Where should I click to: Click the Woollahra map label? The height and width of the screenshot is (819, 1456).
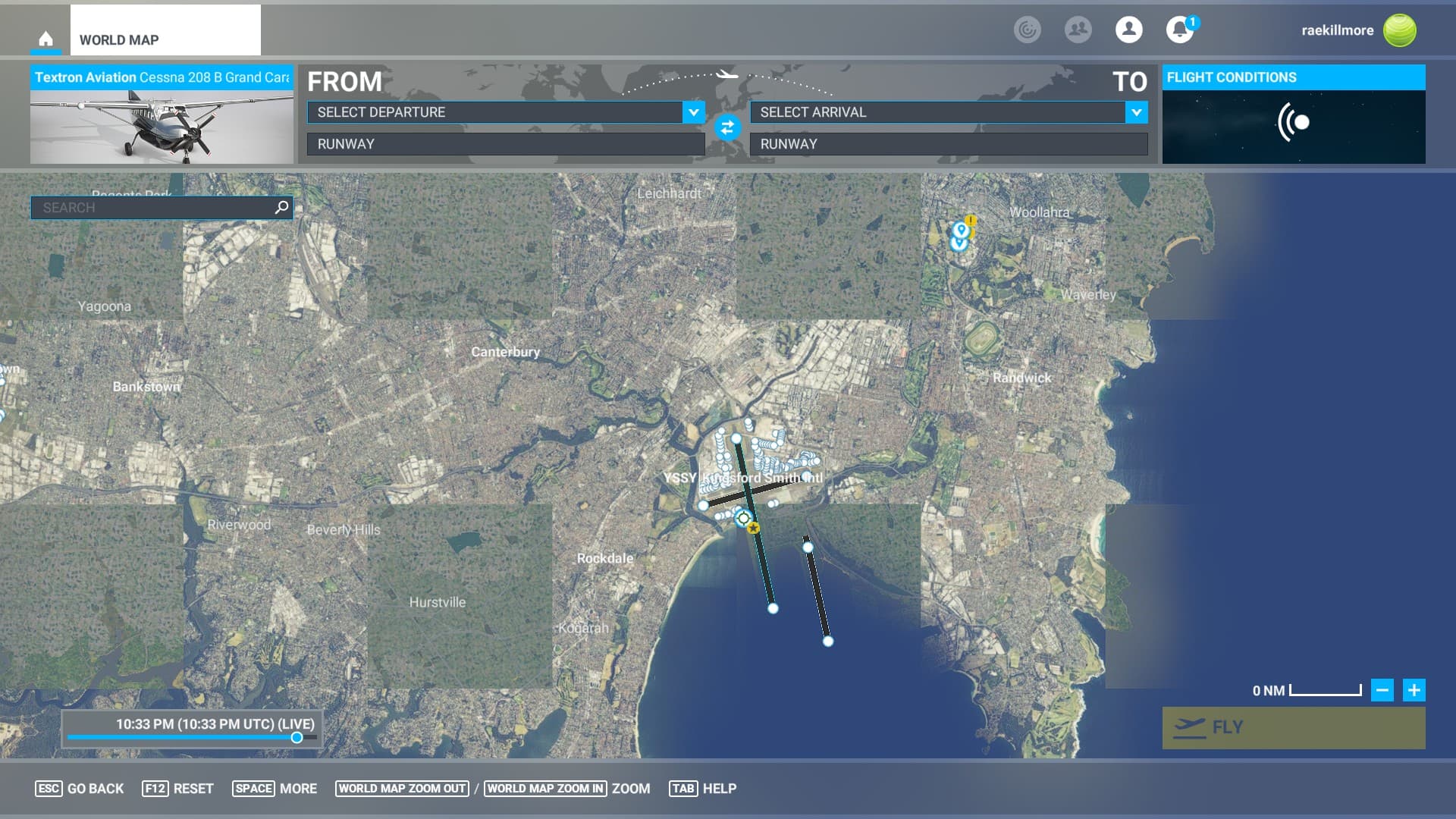pos(1039,212)
